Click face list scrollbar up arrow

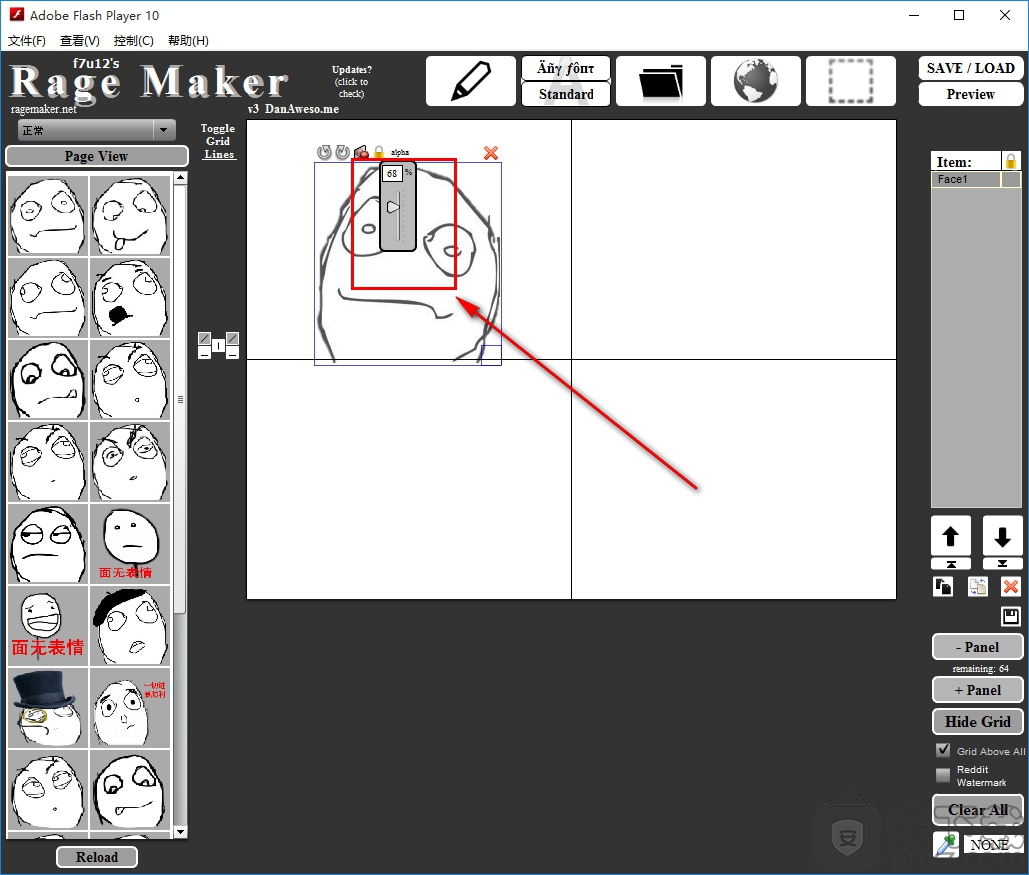(x=180, y=178)
